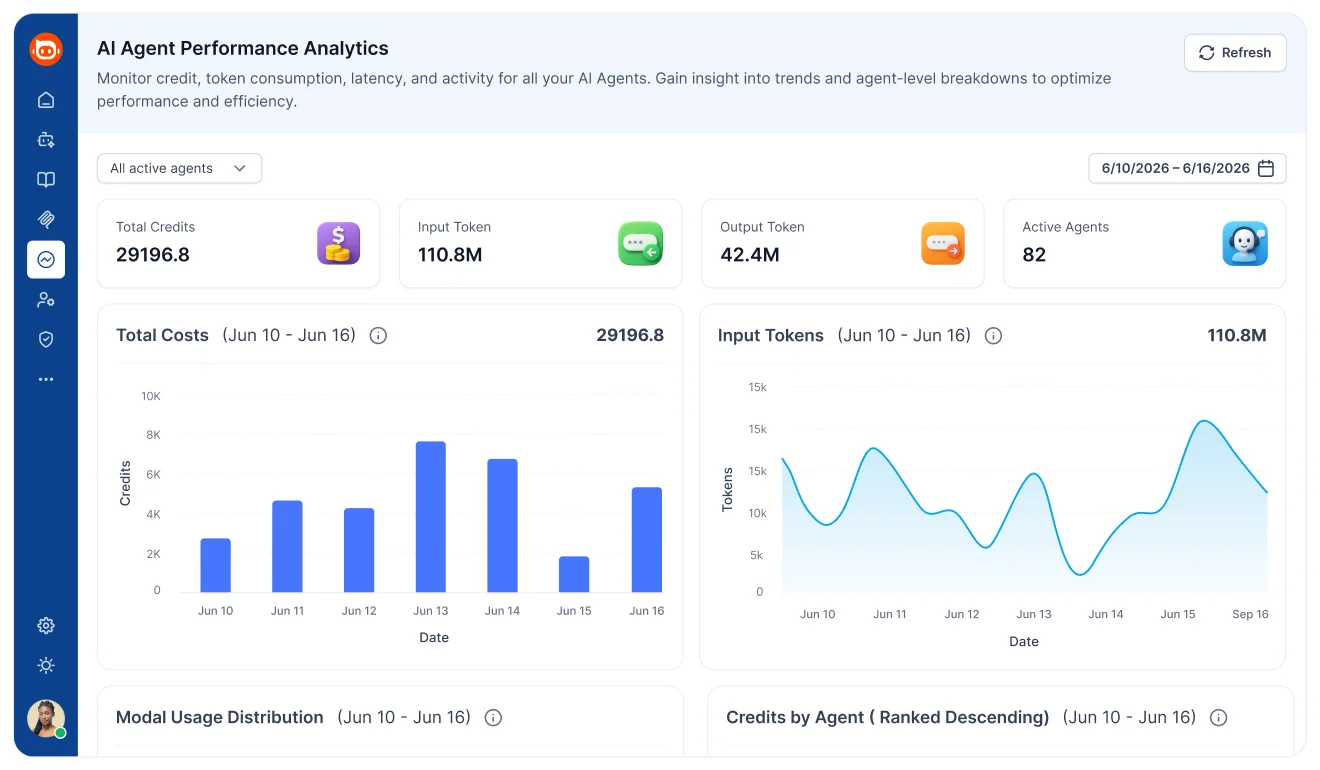Click the AI Agent Performance Analytics heading
Image resolution: width=1320 pixels, height=770 pixels.
243,48
